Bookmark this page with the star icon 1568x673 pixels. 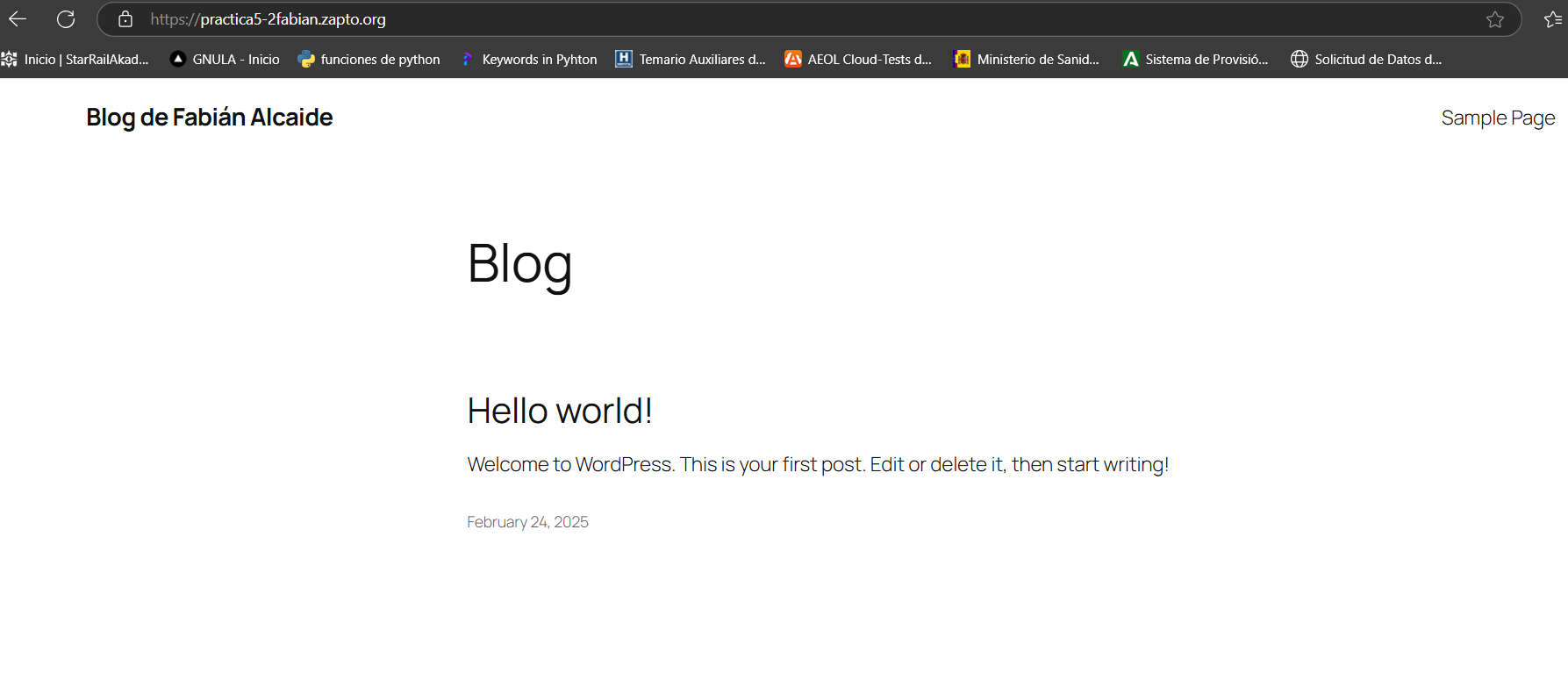tap(1495, 19)
